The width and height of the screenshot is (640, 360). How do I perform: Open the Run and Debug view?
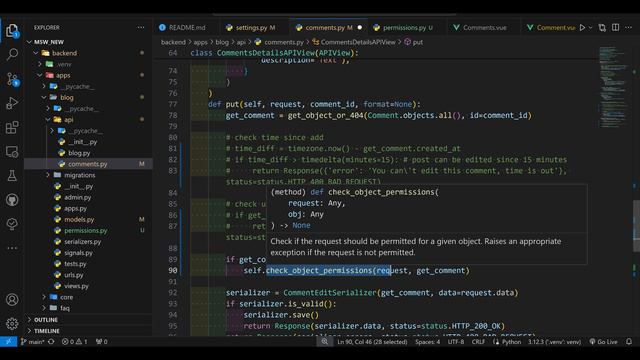[x=12, y=103]
